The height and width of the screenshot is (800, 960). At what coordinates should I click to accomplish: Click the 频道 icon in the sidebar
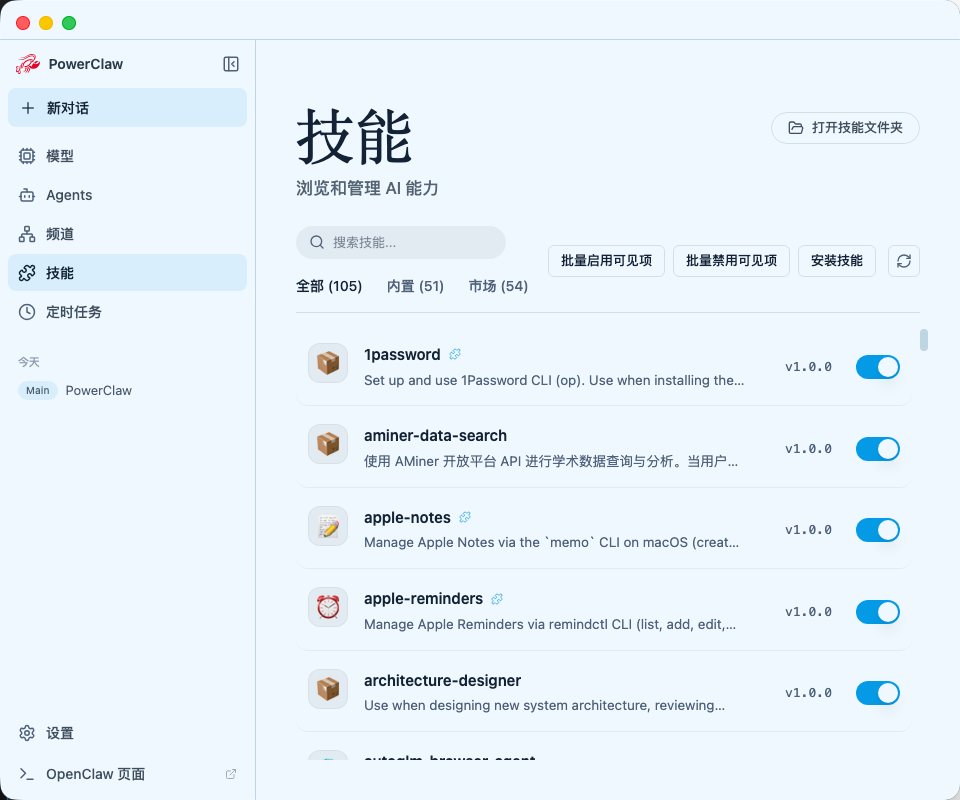[28, 234]
